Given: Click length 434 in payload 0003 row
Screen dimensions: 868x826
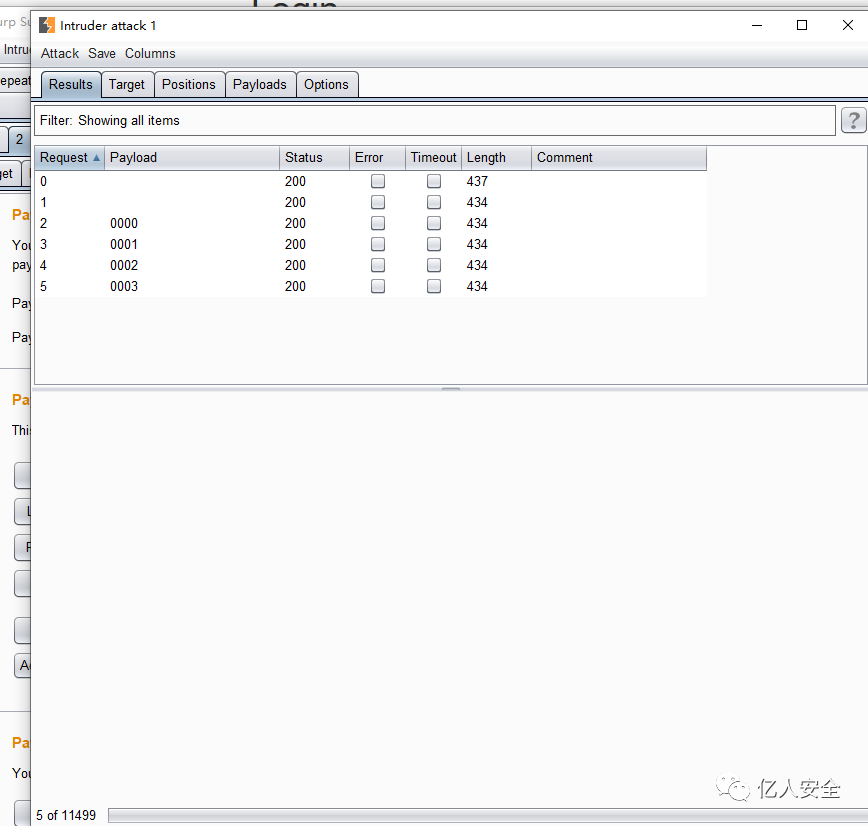Looking at the screenshot, I should pyautogui.click(x=477, y=286).
